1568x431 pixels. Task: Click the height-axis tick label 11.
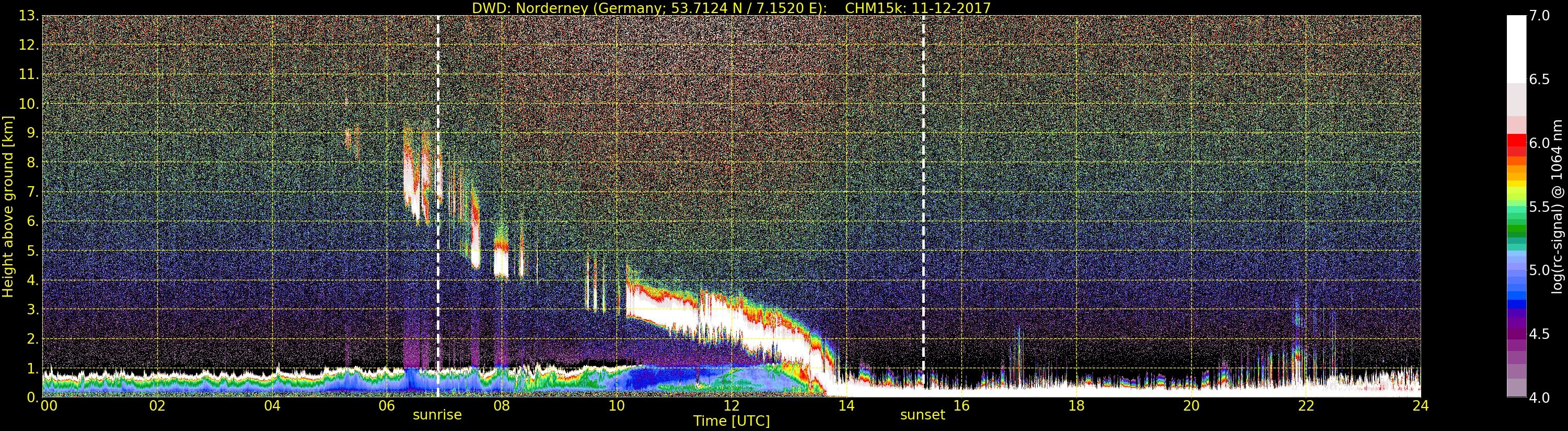pos(28,74)
